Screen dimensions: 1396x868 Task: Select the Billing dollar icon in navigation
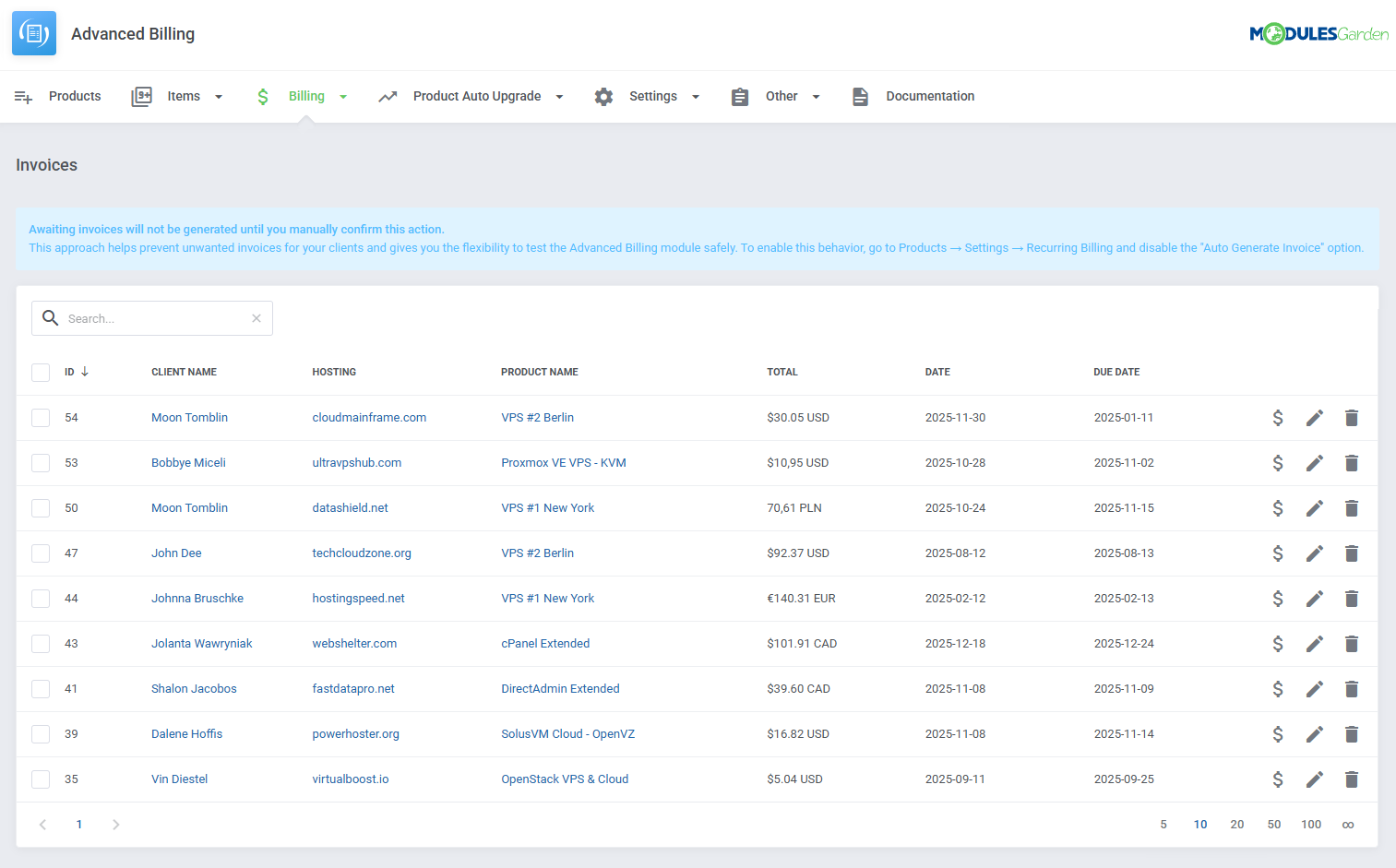[263, 96]
